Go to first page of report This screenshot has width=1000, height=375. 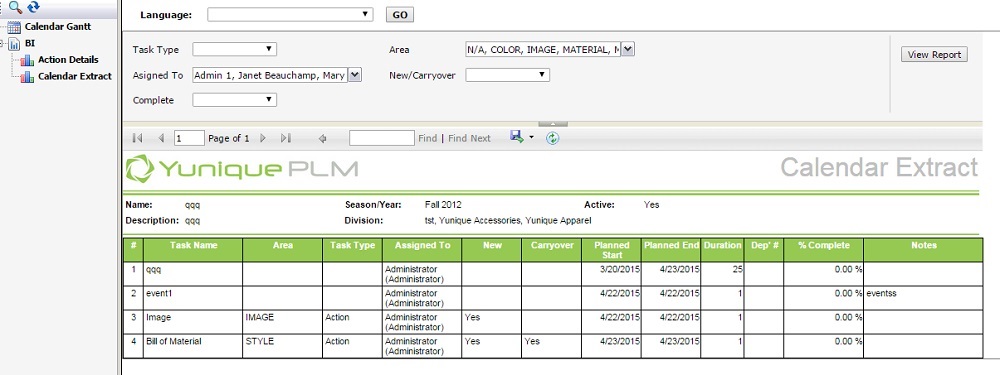[137, 138]
